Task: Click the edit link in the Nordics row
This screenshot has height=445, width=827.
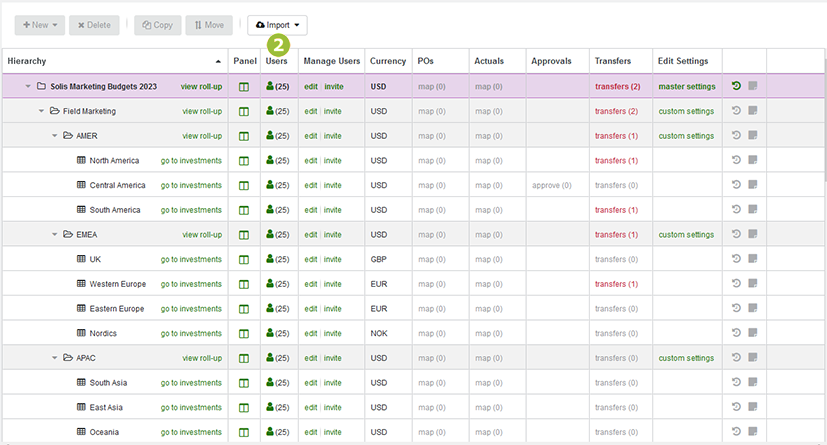Action: pyautogui.click(x=311, y=333)
